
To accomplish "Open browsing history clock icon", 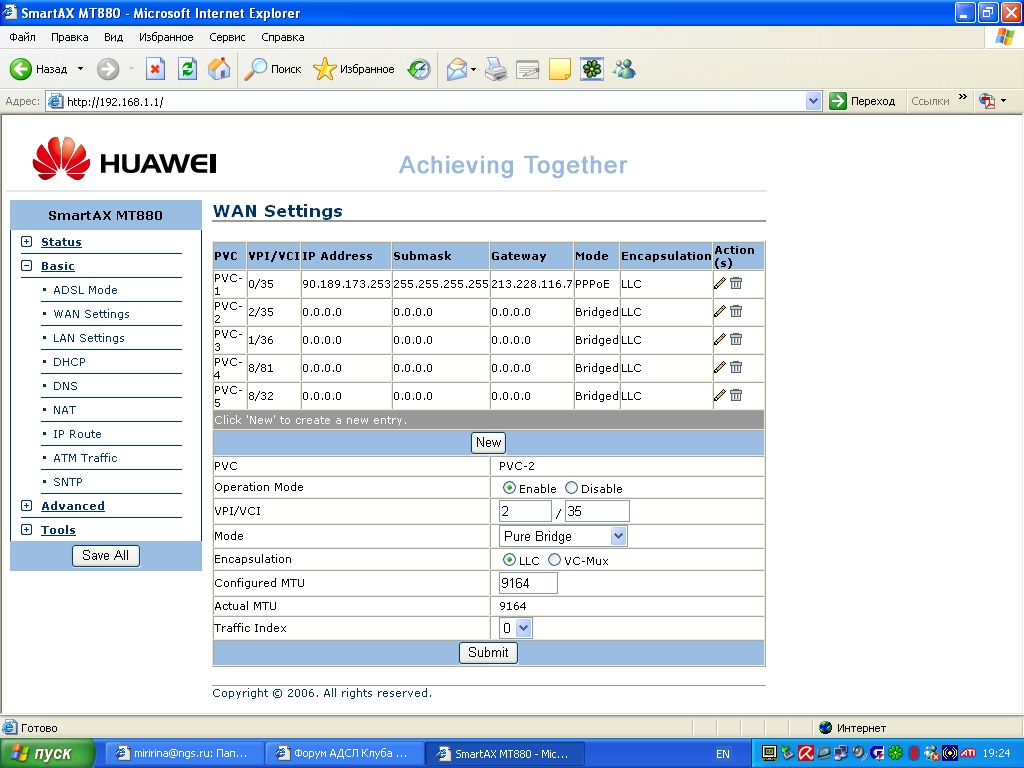I will pos(419,69).
